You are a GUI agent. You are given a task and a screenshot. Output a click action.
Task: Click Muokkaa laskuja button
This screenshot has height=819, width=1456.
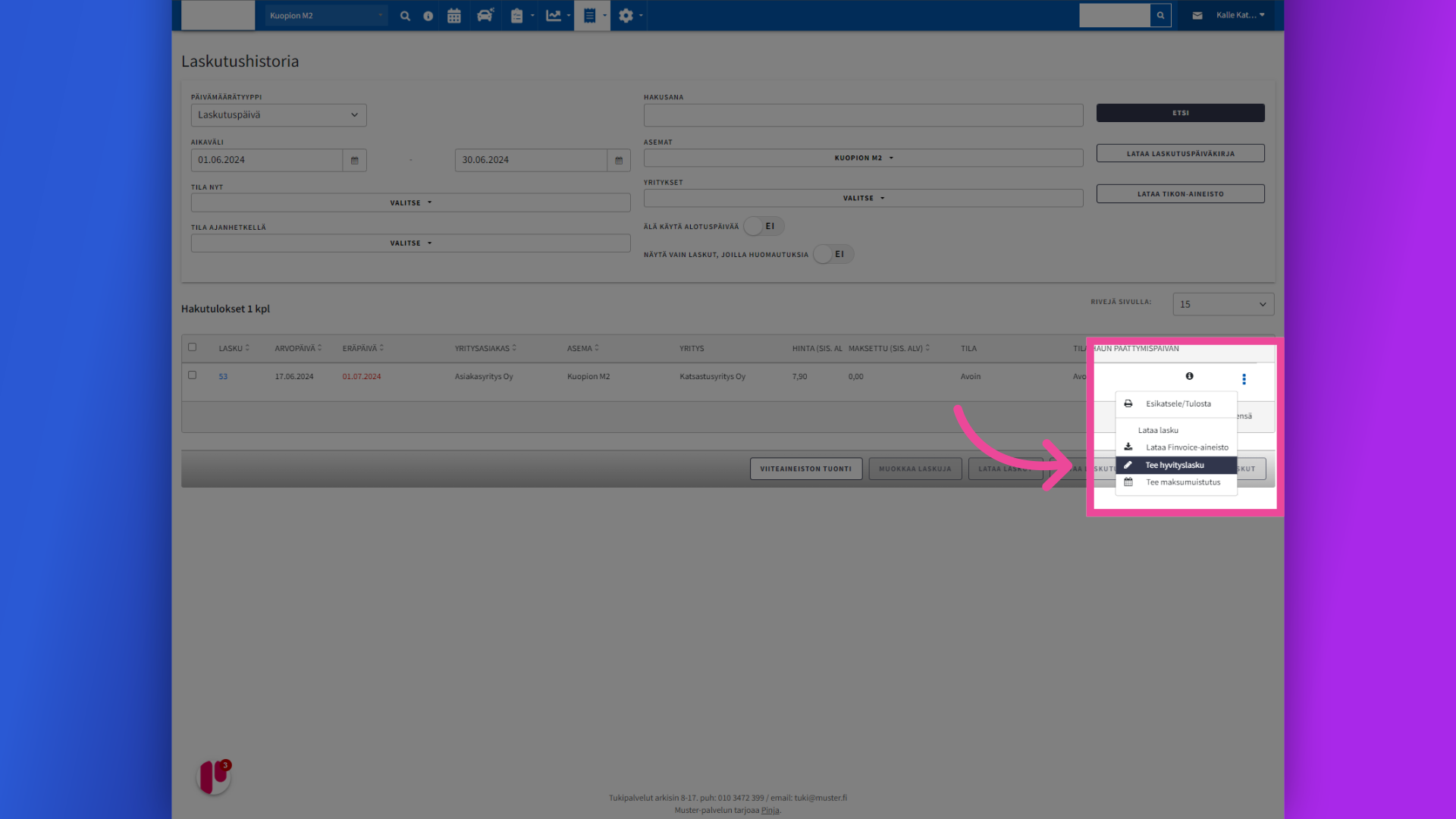pos(915,469)
